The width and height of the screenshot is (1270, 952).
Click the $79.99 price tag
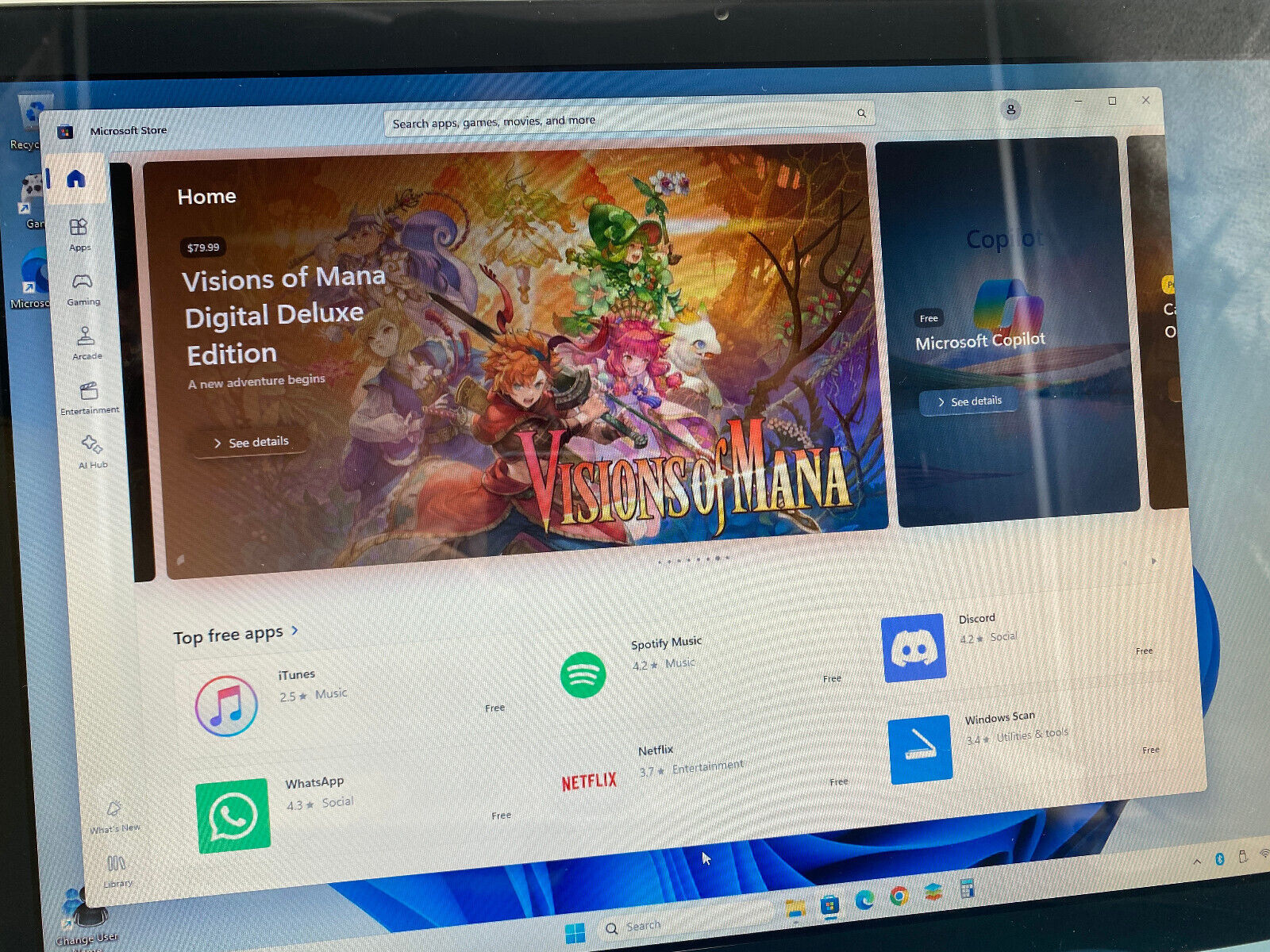click(x=203, y=248)
